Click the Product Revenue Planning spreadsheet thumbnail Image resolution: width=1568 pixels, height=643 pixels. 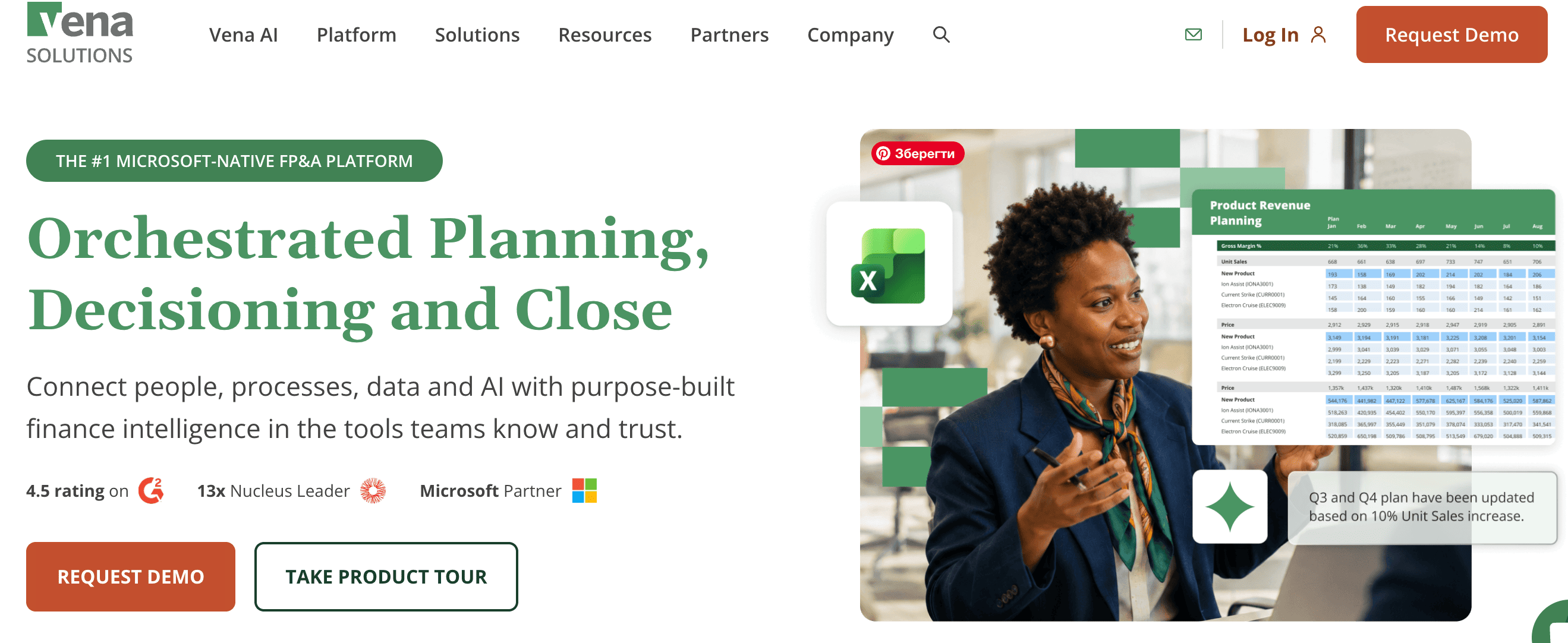point(1372,317)
